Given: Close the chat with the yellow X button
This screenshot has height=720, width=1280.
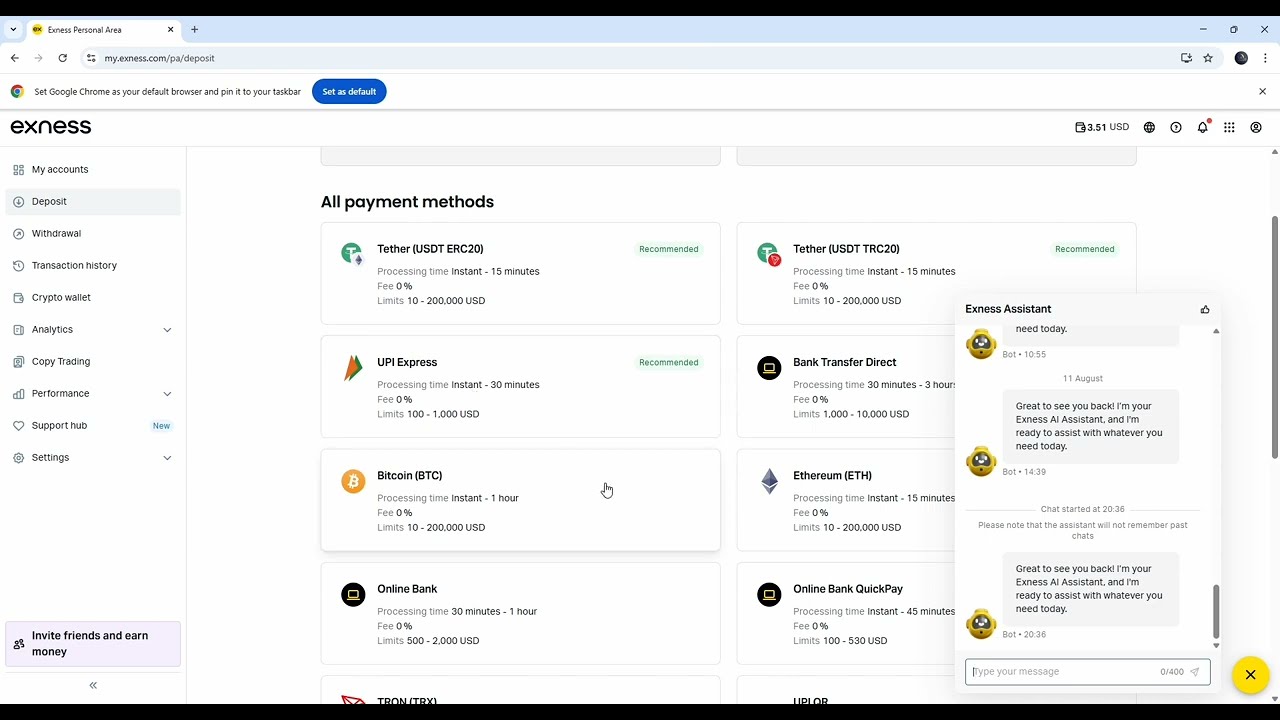Looking at the screenshot, I should 1250,675.
